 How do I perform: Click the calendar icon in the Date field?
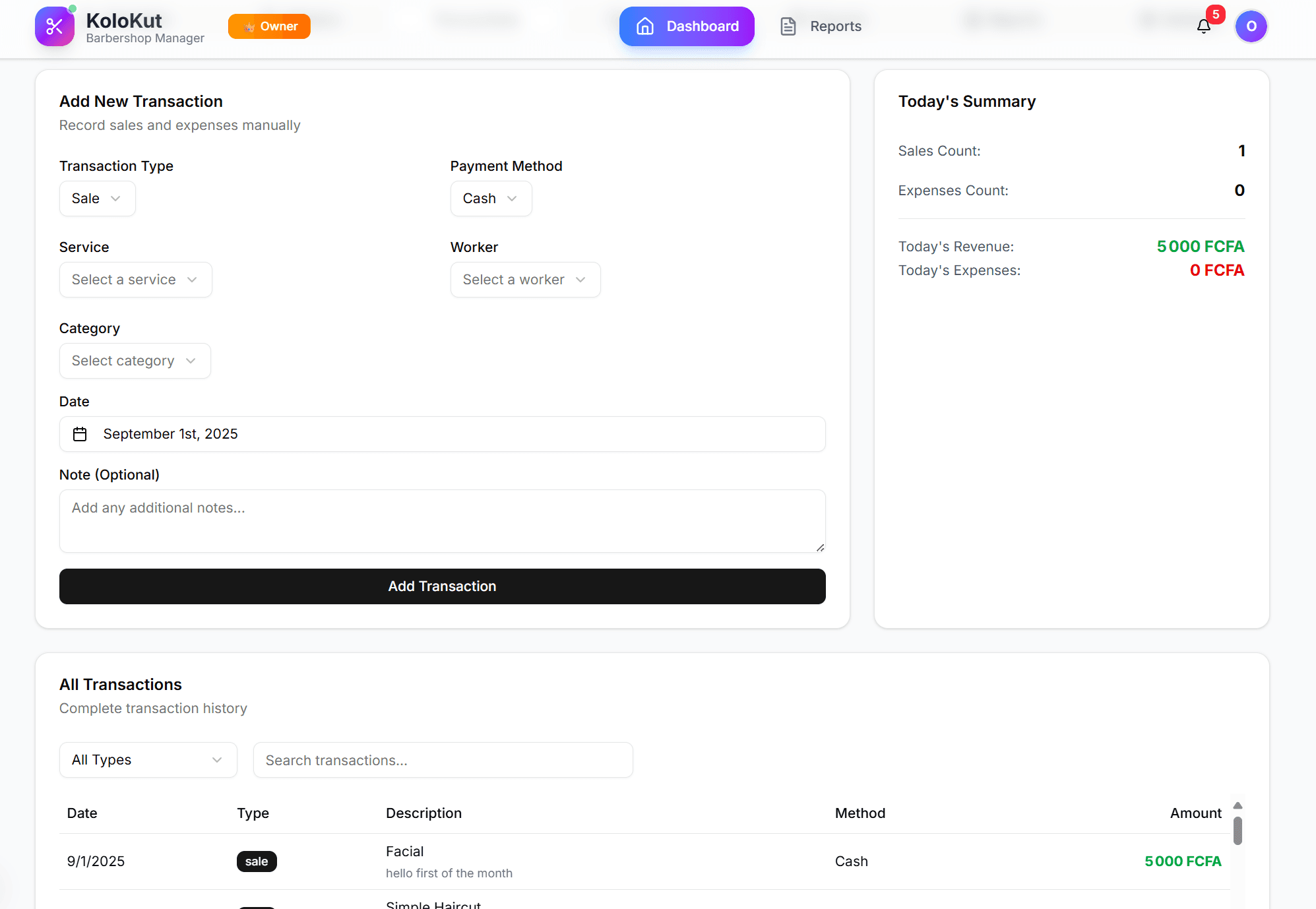tap(80, 434)
